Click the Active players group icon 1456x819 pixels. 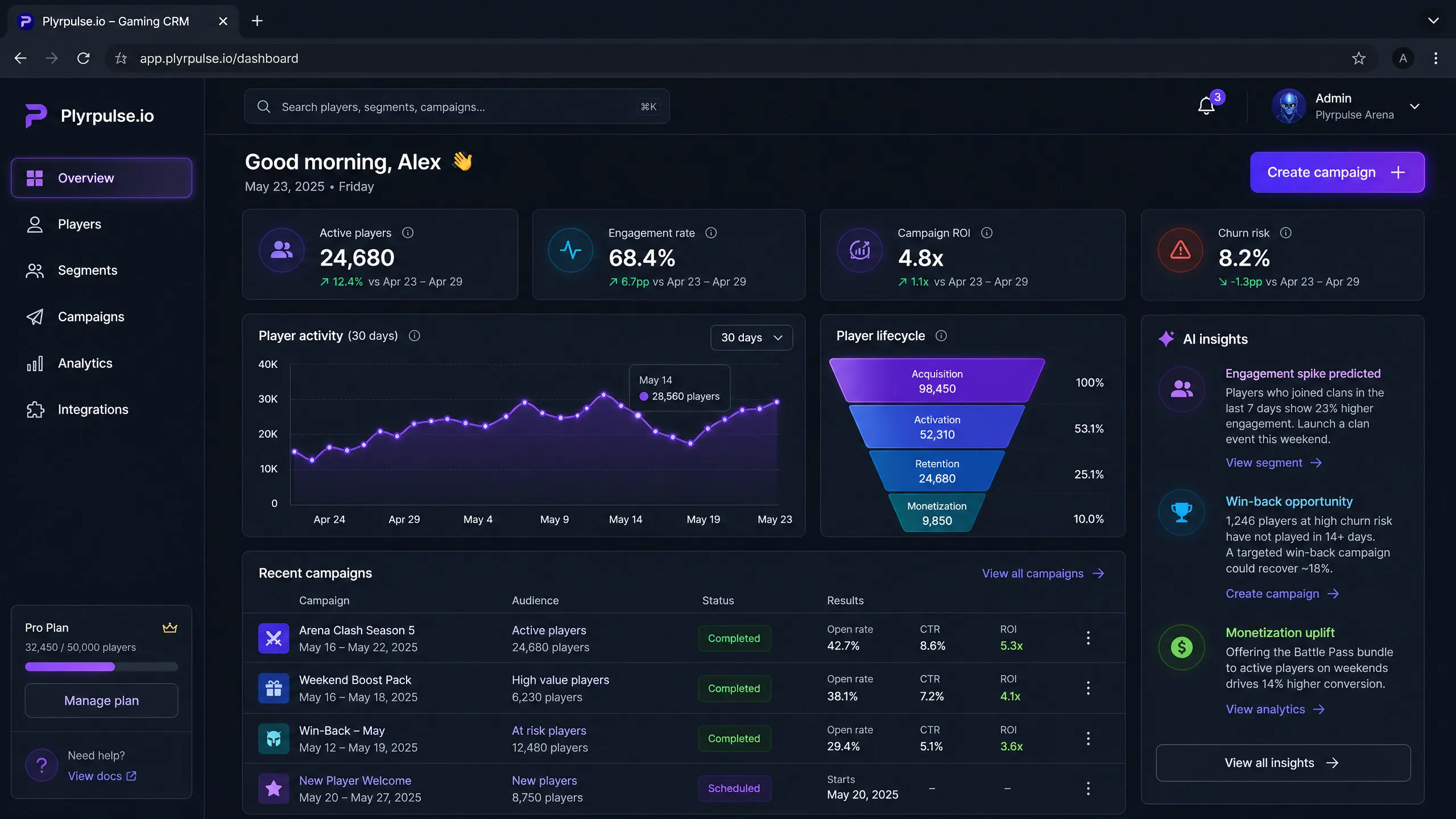[282, 250]
